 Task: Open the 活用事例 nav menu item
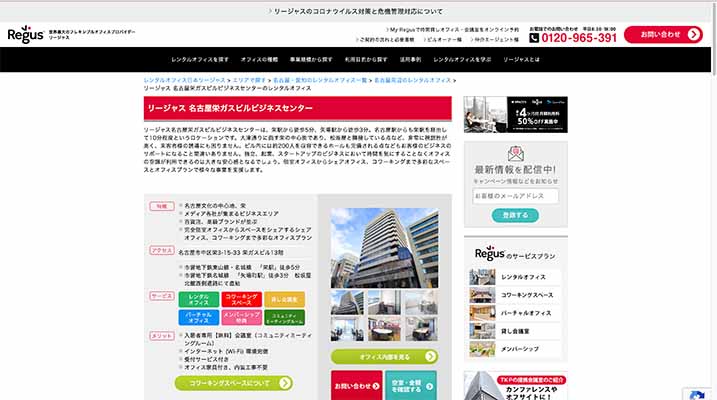(410, 59)
